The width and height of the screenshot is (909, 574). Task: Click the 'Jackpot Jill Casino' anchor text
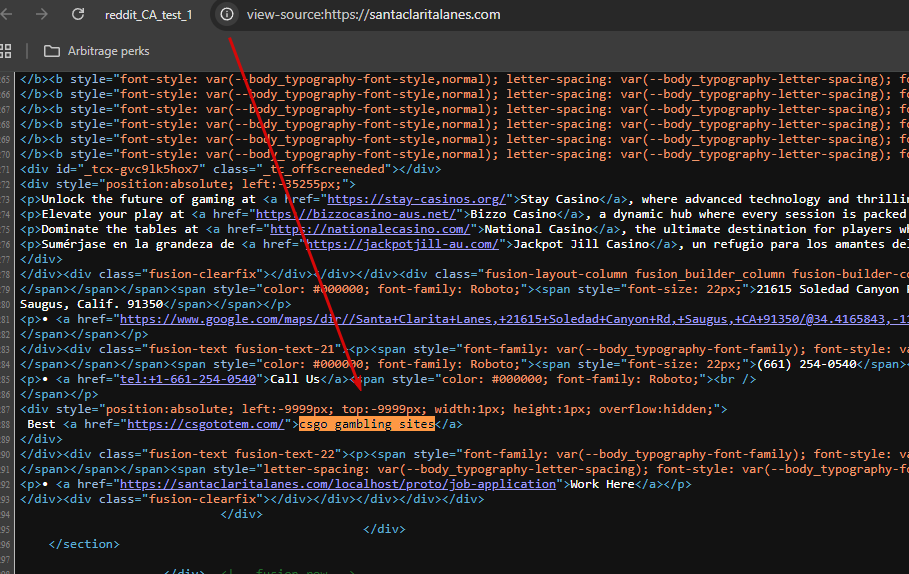(x=581, y=244)
